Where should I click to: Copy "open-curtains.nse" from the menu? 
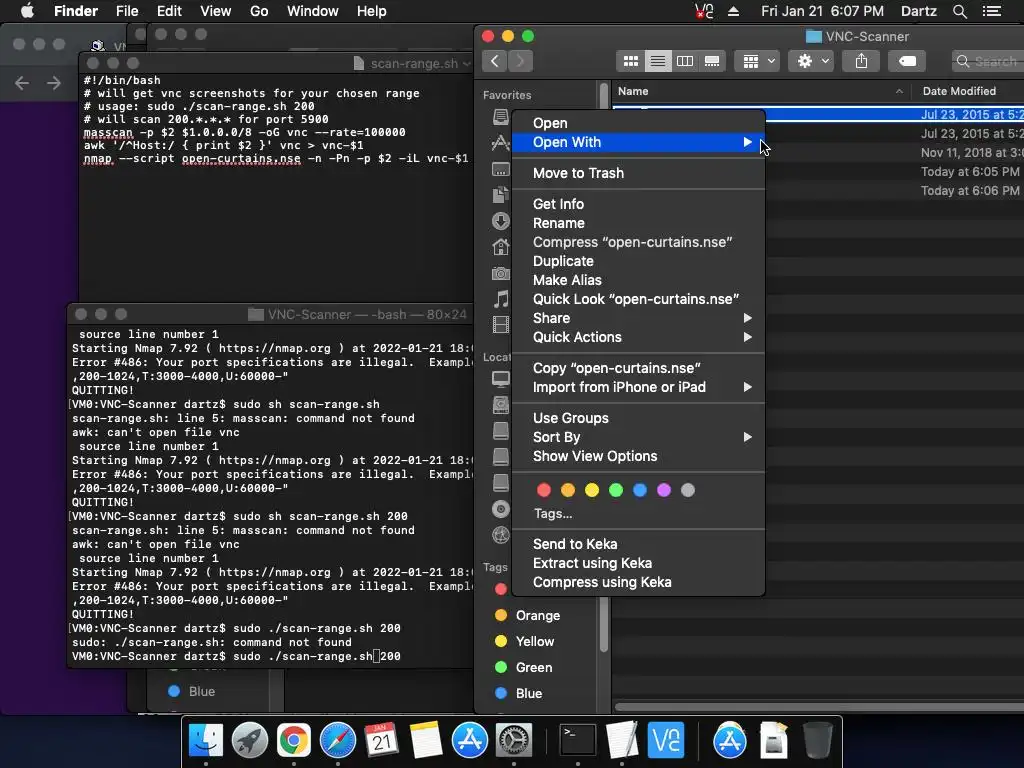[x=638, y=368]
